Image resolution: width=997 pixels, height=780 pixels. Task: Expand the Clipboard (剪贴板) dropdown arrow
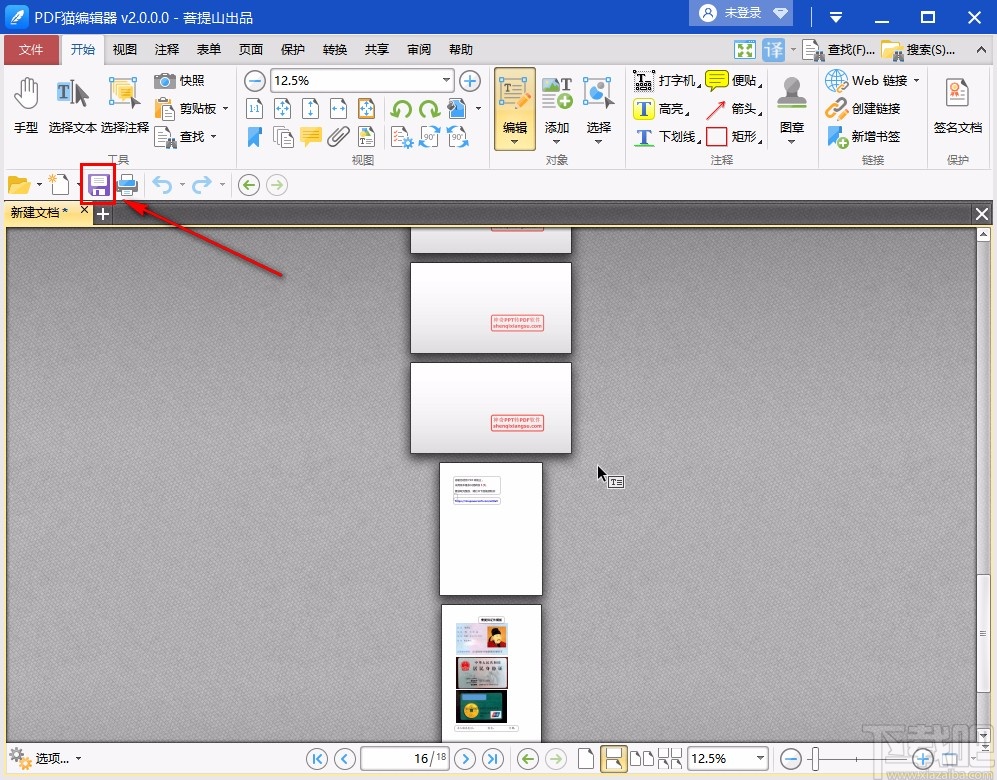pos(226,109)
